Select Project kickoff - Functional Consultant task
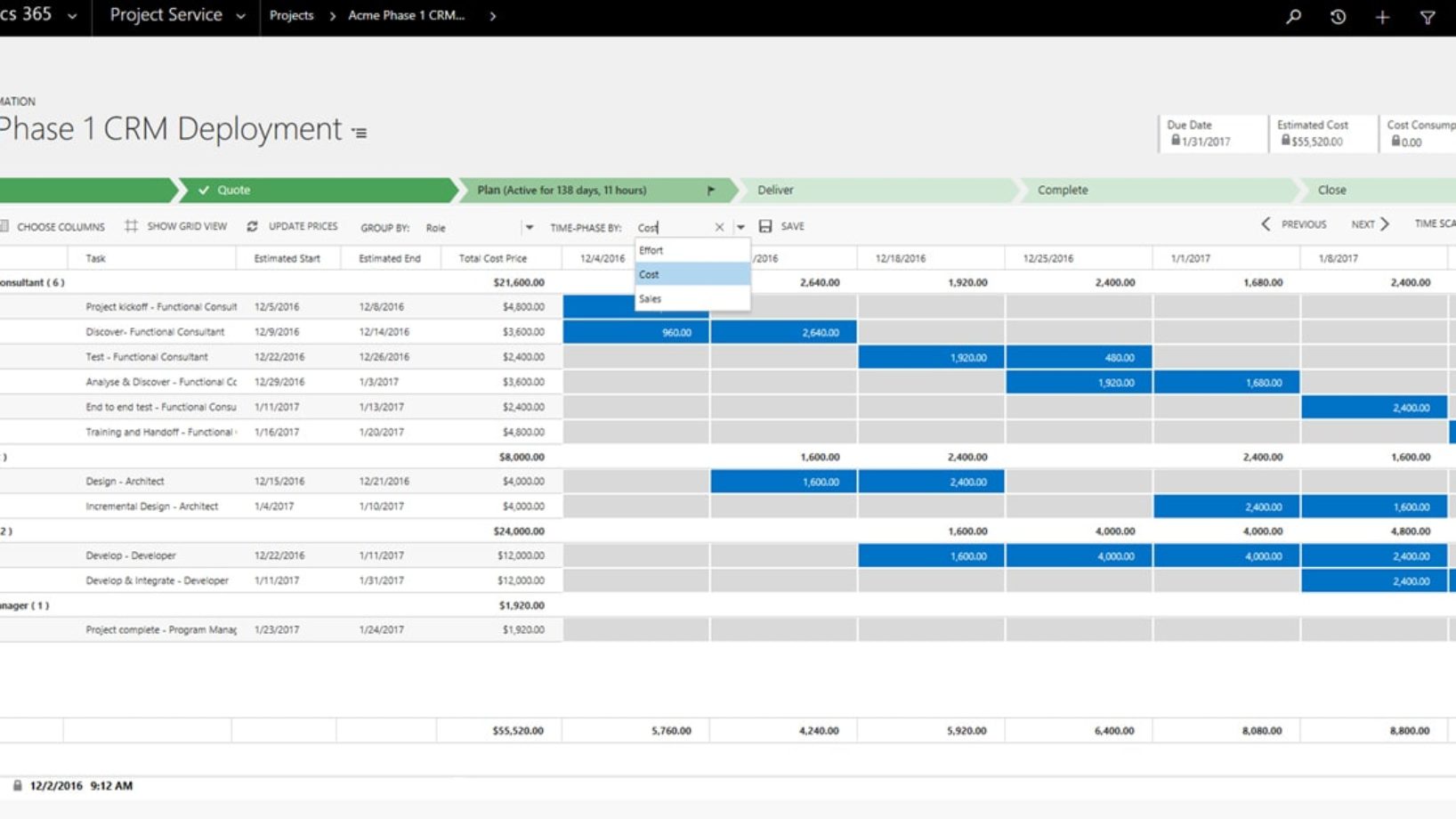Image resolution: width=1456 pixels, height=819 pixels. [x=161, y=306]
